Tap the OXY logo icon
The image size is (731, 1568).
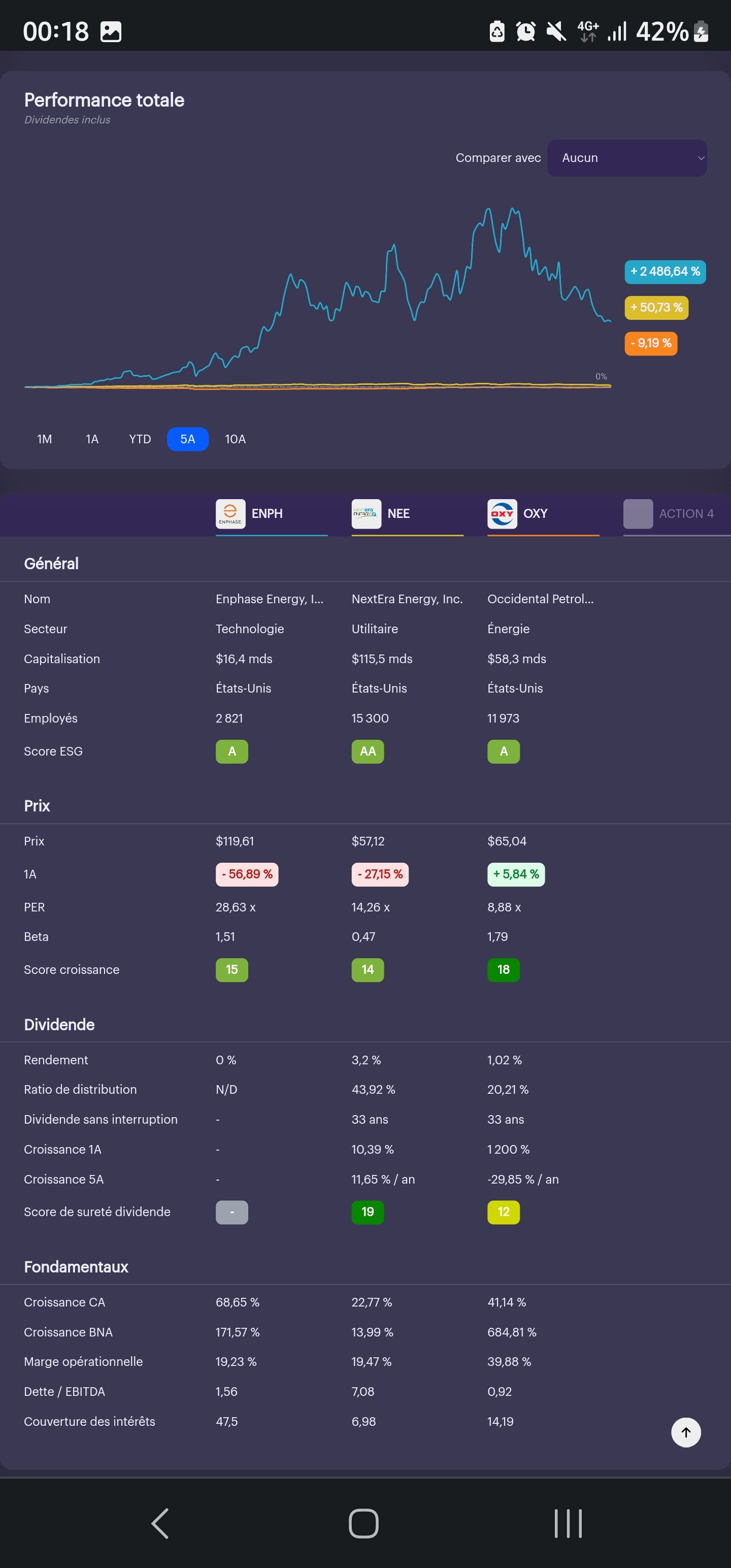[502, 514]
